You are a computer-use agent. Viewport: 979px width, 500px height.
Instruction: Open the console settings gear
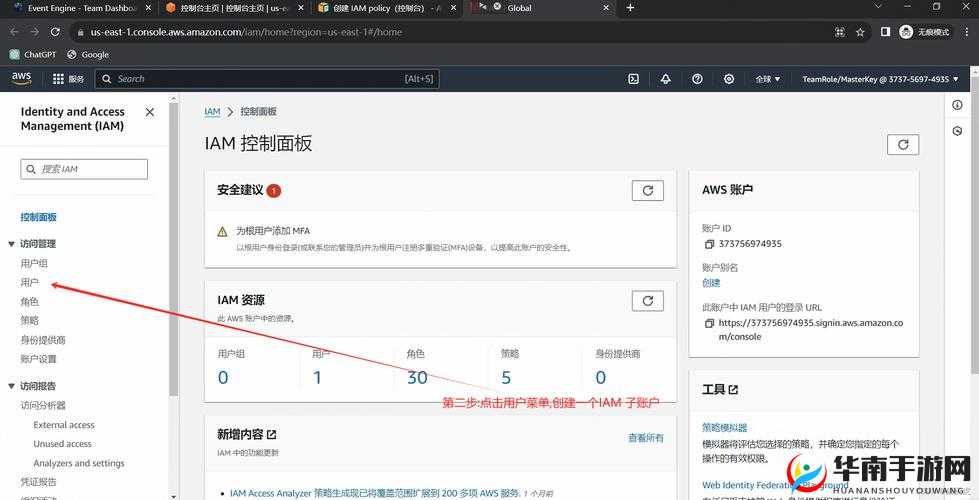pyautogui.click(x=729, y=79)
